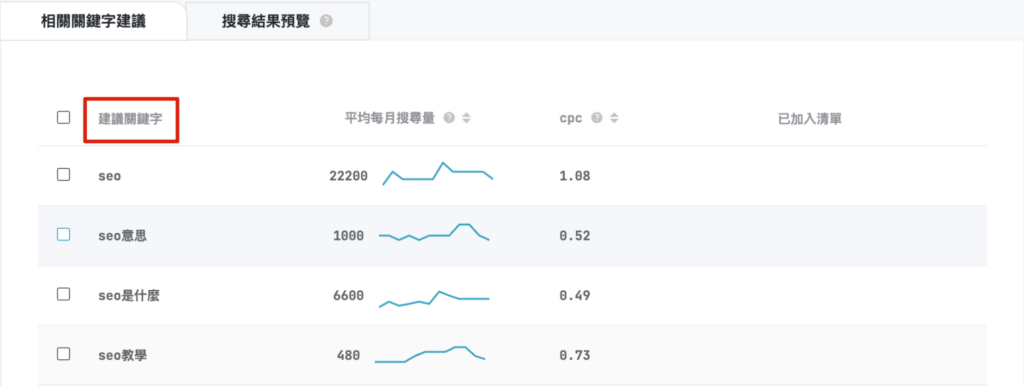Viewport: 1024px width, 386px height.
Task: Click the cpc column header label
Action: coord(572,119)
